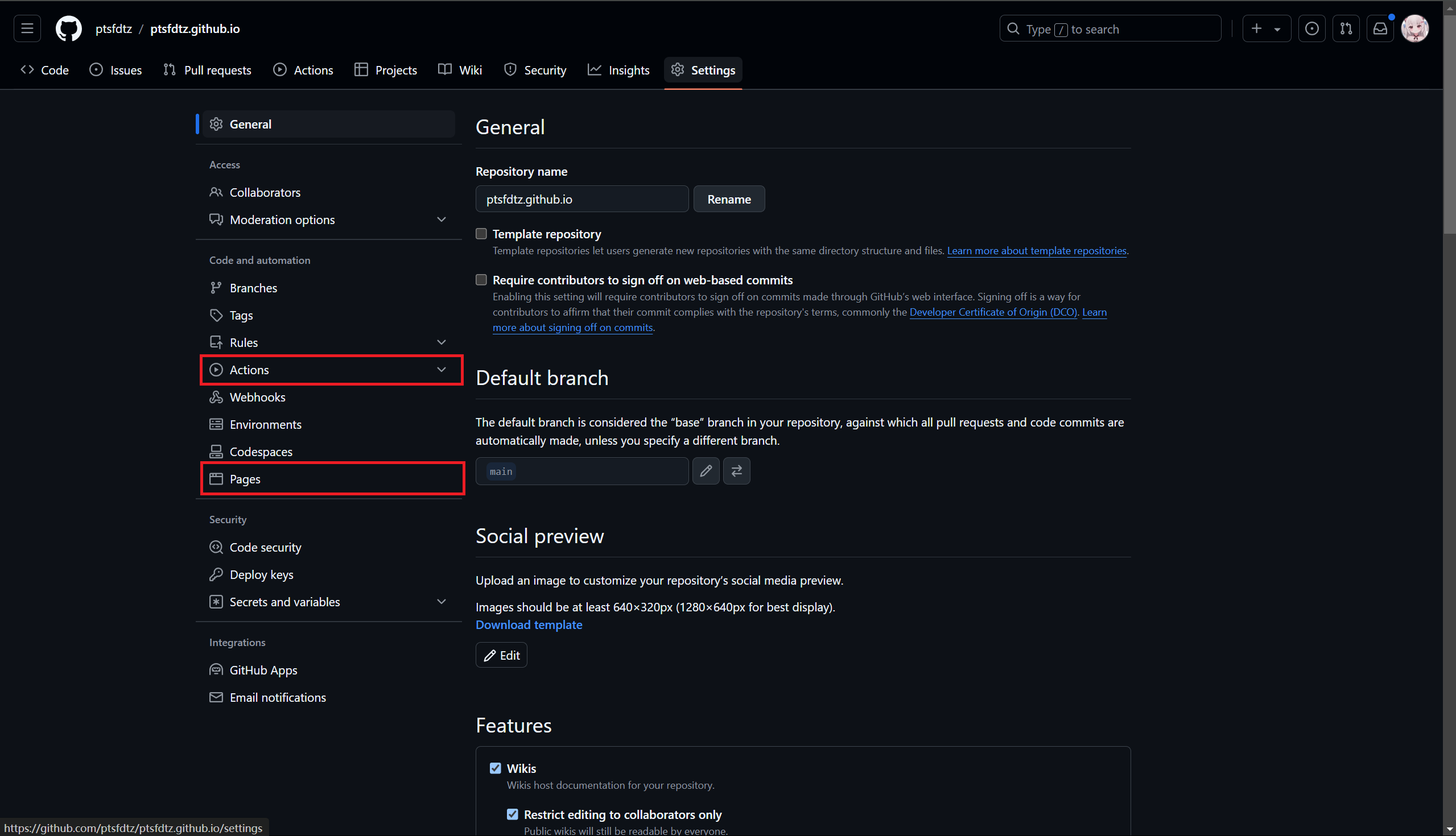Open Learn more about template repositories link
The image size is (1456, 836).
pyautogui.click(x=1036, y=250)
